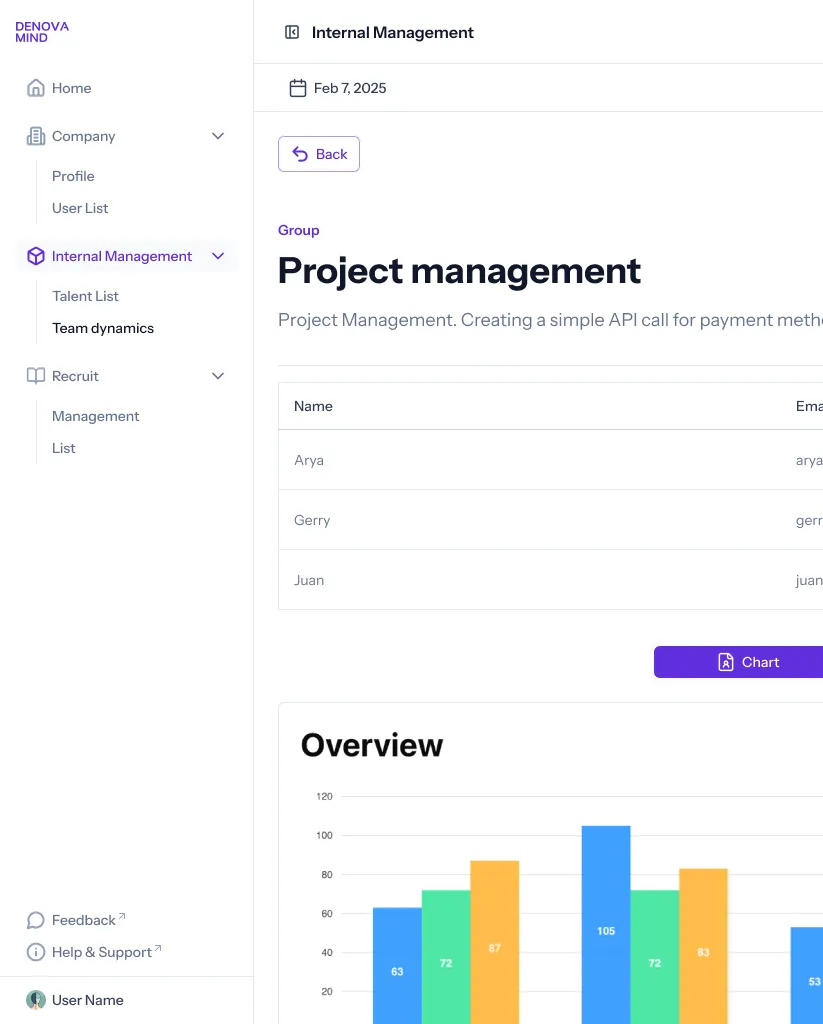Image resolution: width=823 pixels, height=1024 pixels.
Task: Select Team dynamics in the sidebar
Action: (x=102, y=328)
